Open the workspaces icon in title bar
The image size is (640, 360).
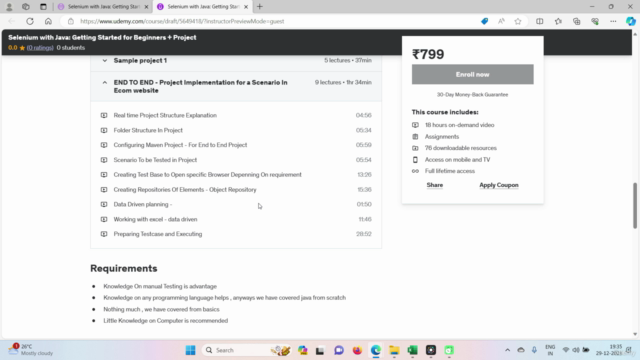(26, 7)
